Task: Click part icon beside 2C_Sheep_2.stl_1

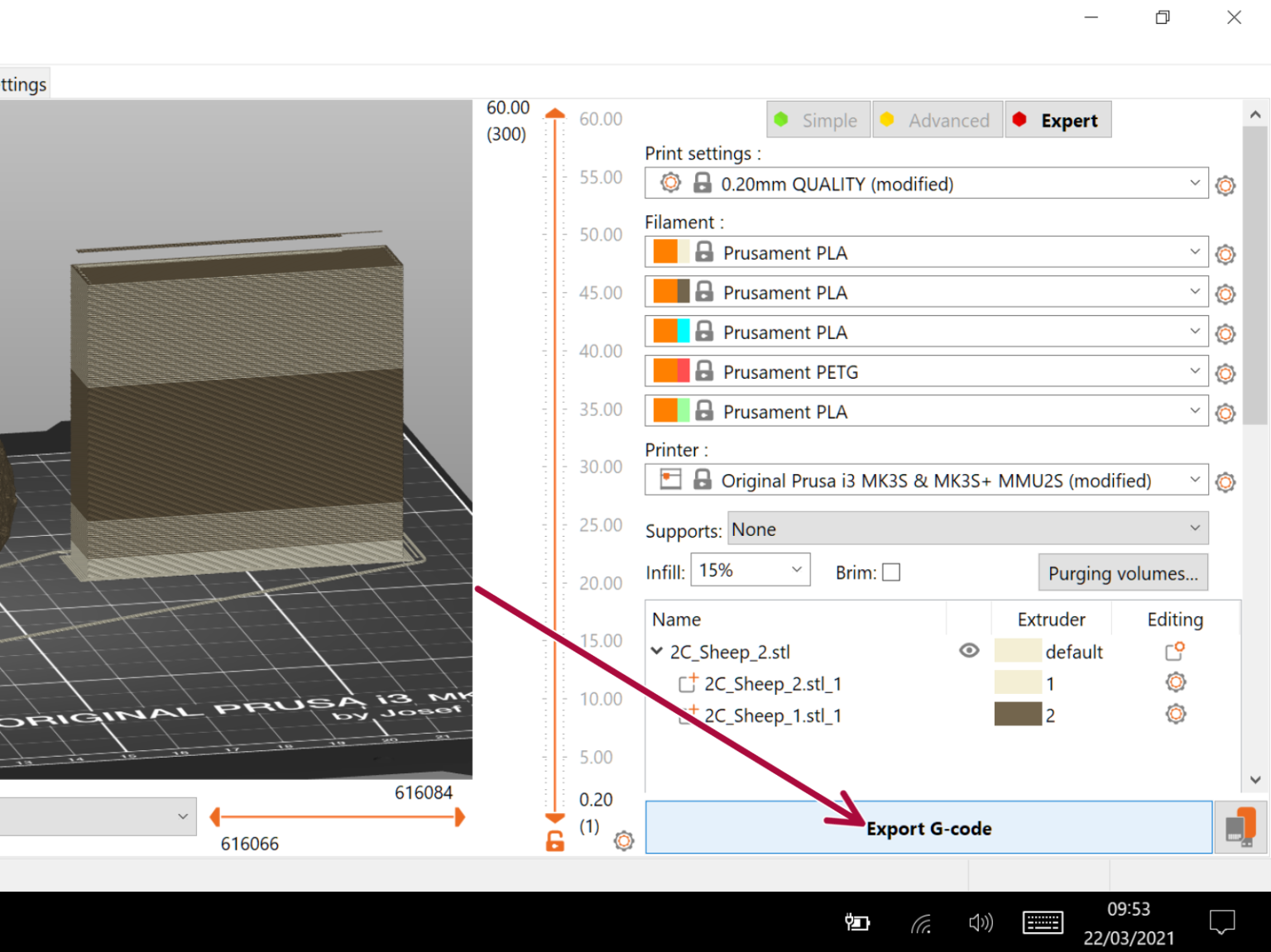Action: pyautogui.click(x=688, y=683)
